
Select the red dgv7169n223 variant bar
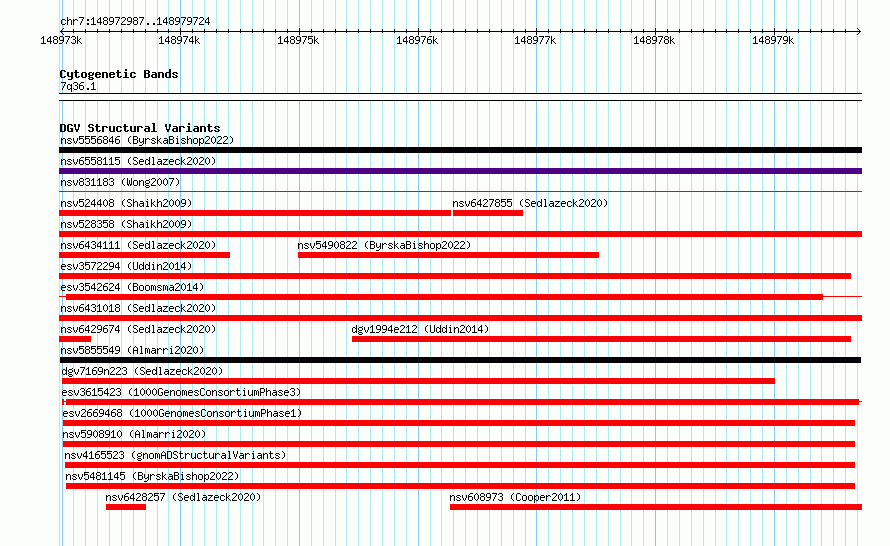coord(418,381)
